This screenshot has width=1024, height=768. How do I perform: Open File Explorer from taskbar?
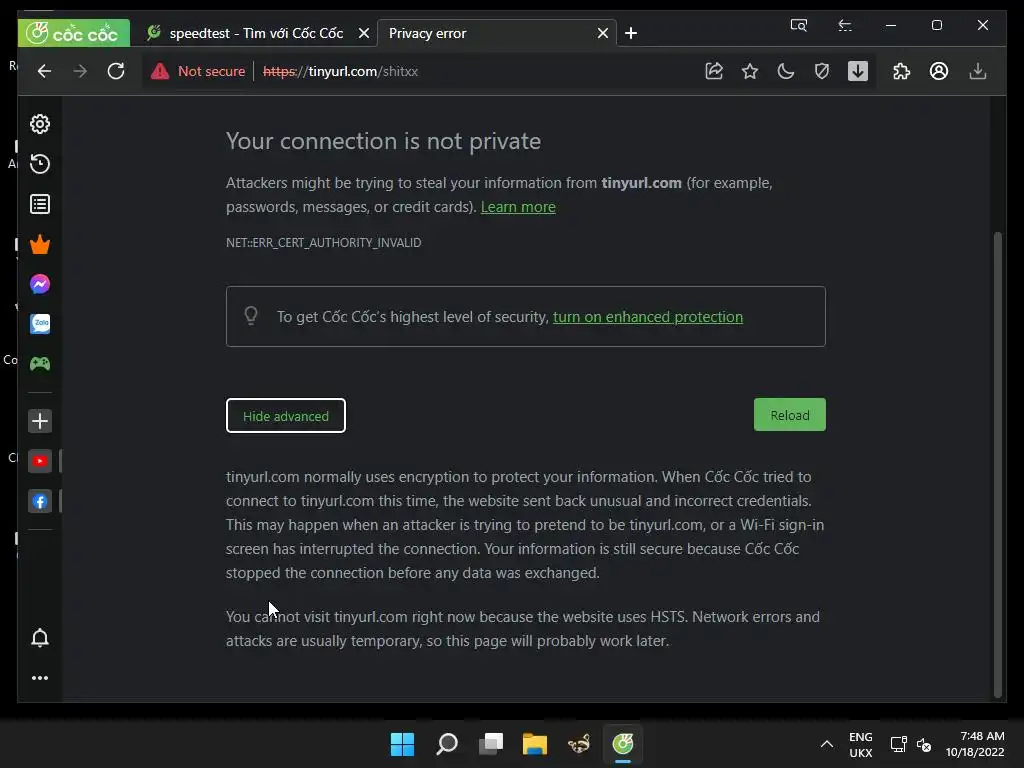(x=535, y=744)
